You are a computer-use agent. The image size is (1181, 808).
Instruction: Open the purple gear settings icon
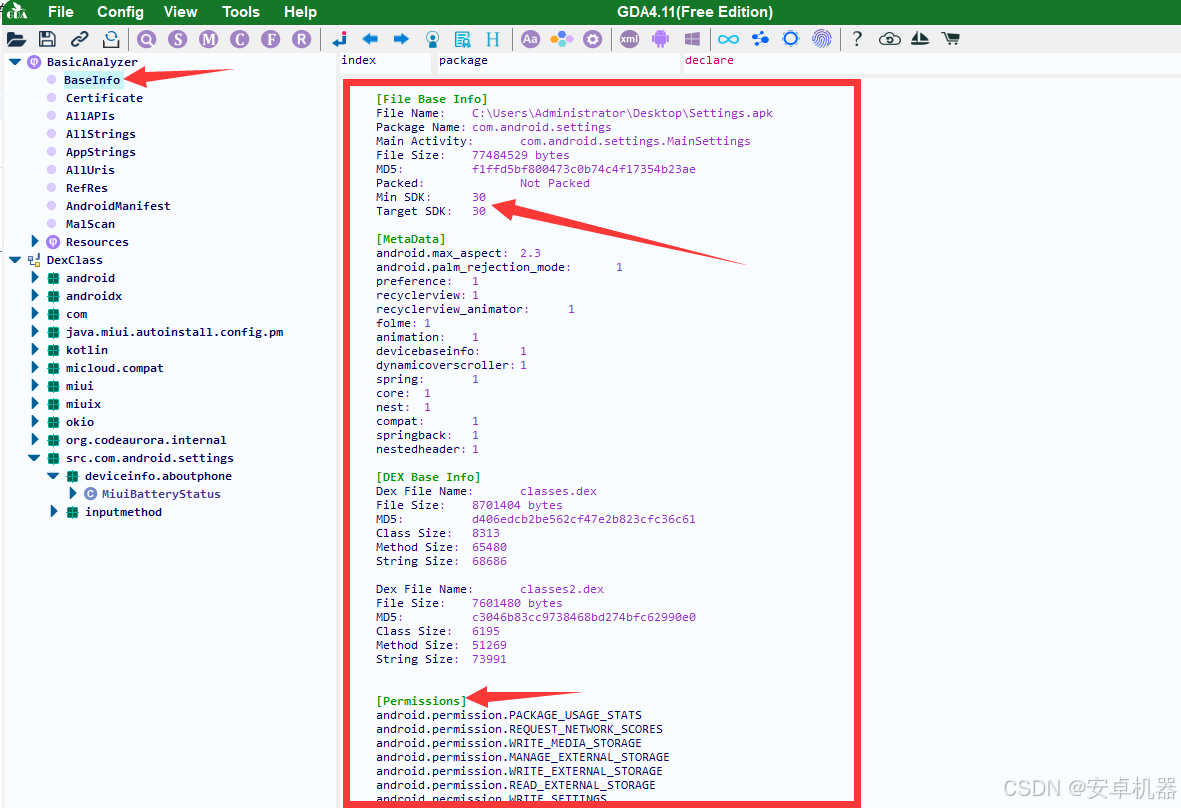coord(593,39)
